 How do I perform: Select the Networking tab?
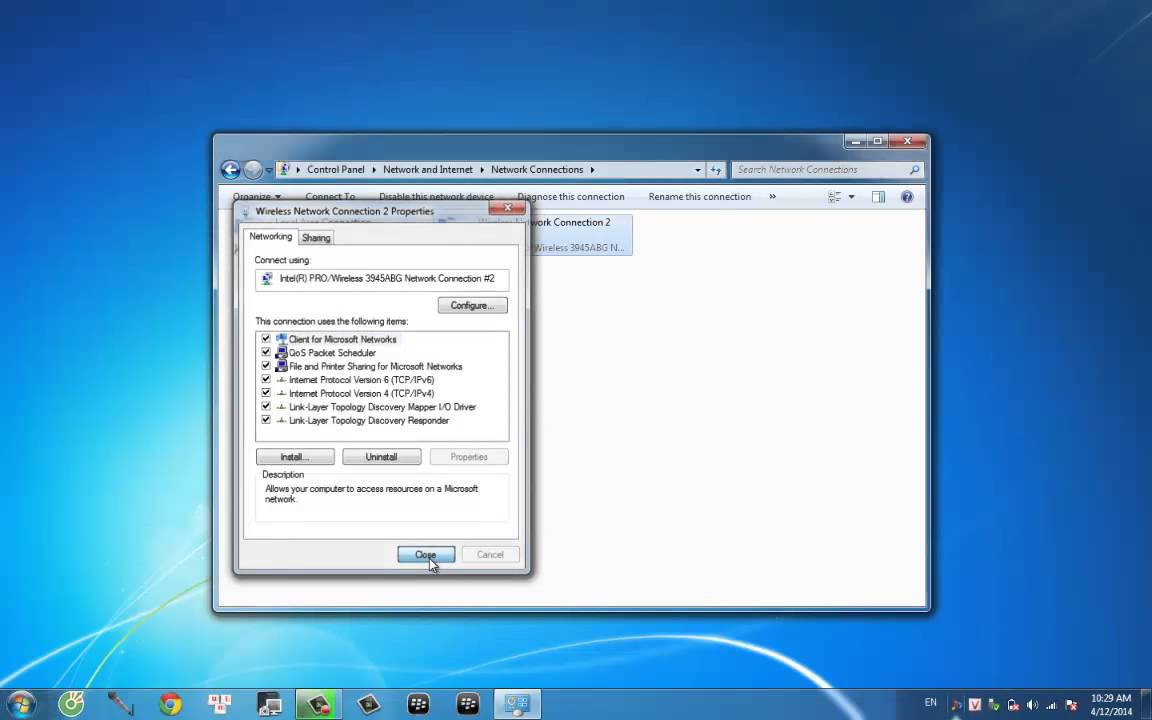click(x=270, y=237)
